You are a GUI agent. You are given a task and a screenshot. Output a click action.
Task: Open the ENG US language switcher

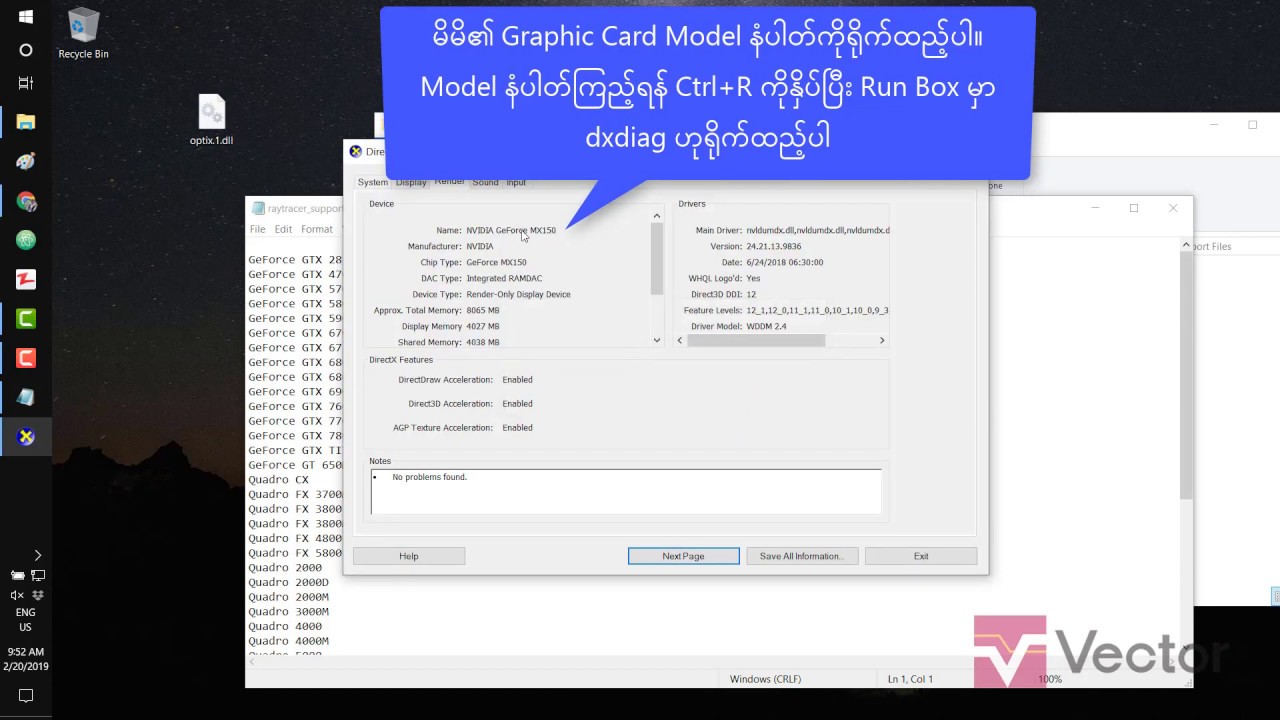[26, 620]
